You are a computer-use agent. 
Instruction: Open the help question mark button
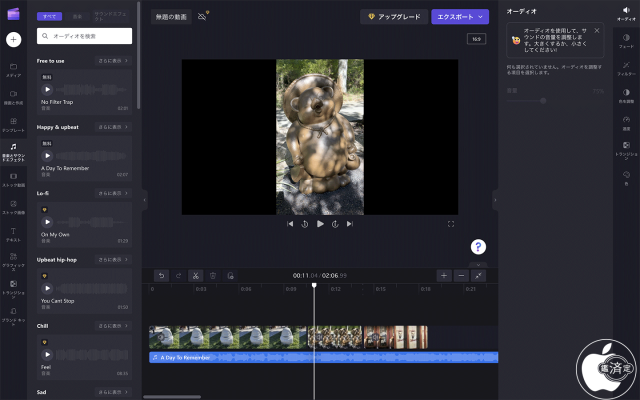pos(479,247)
